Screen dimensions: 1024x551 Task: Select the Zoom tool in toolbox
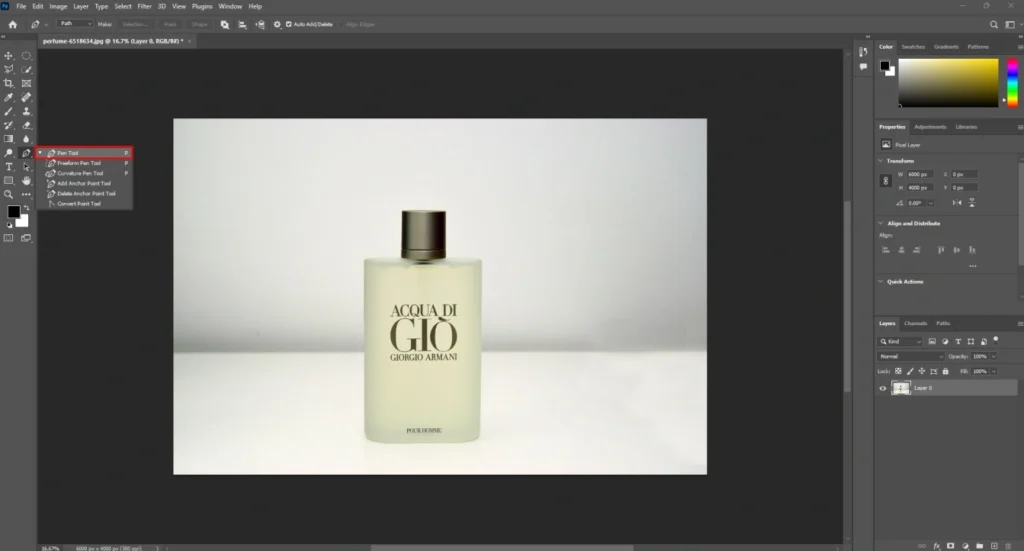(x=8, y=195)
